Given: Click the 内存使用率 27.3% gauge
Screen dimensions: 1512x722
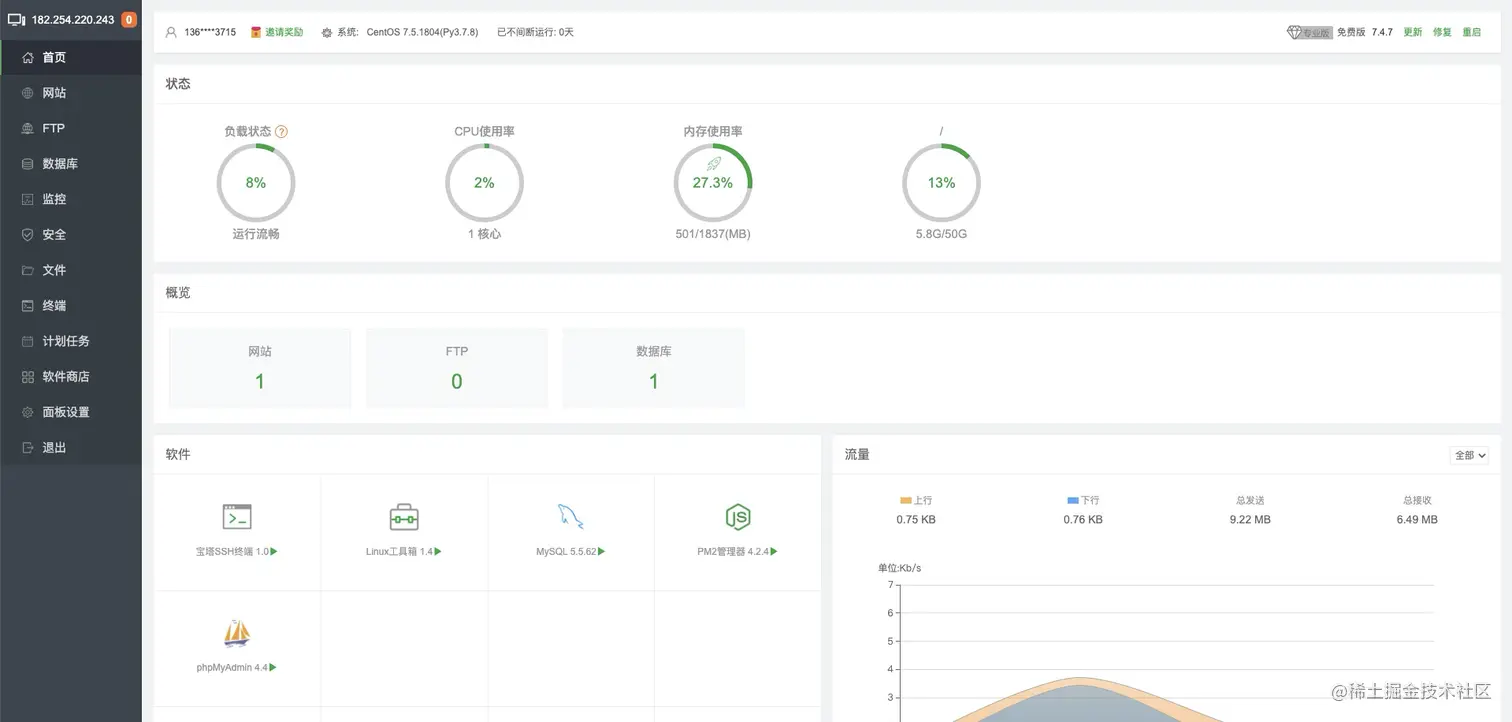Looking at the screenshot, I should 713,182.
